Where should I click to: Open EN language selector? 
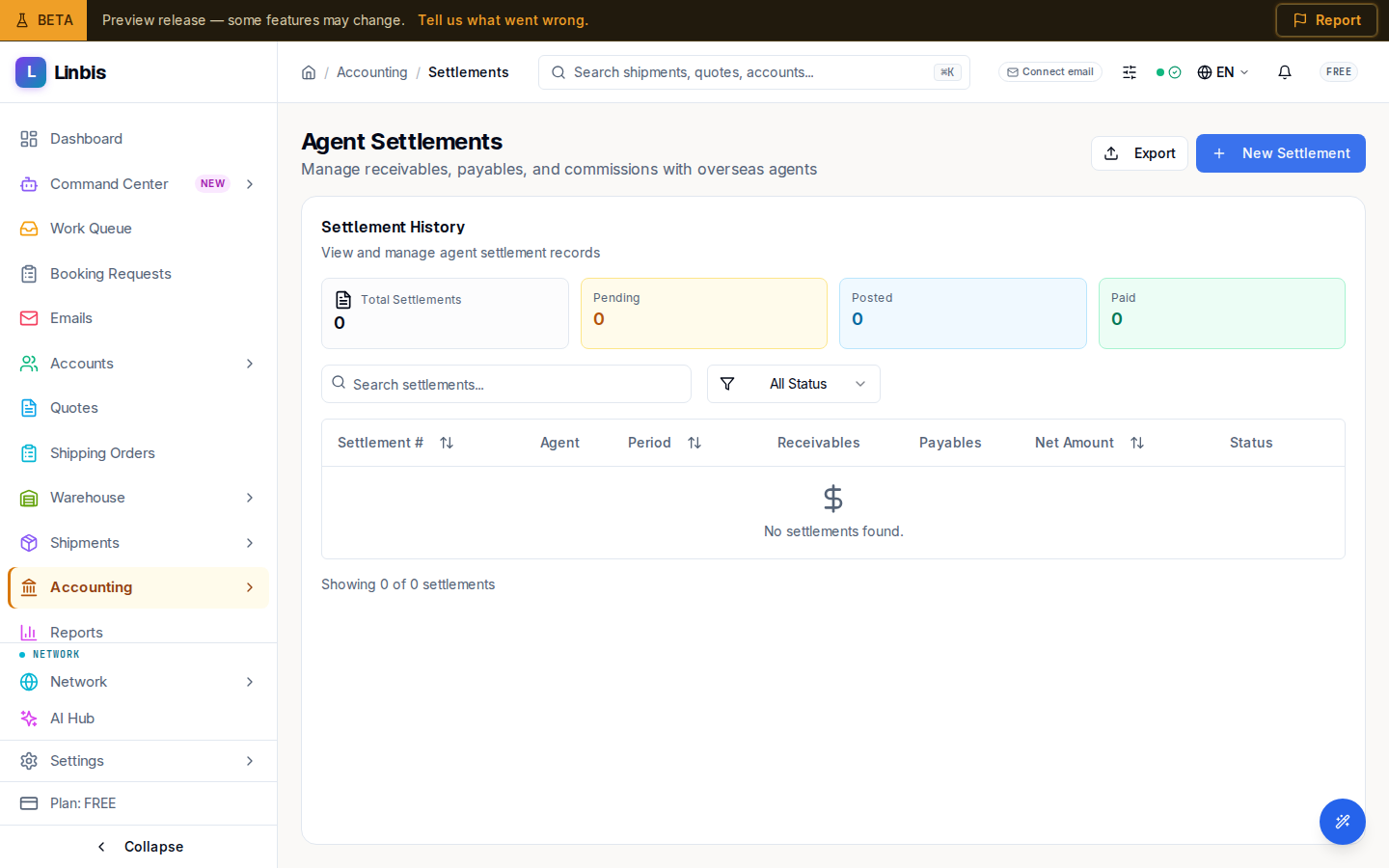click(x=1223, y=72)
